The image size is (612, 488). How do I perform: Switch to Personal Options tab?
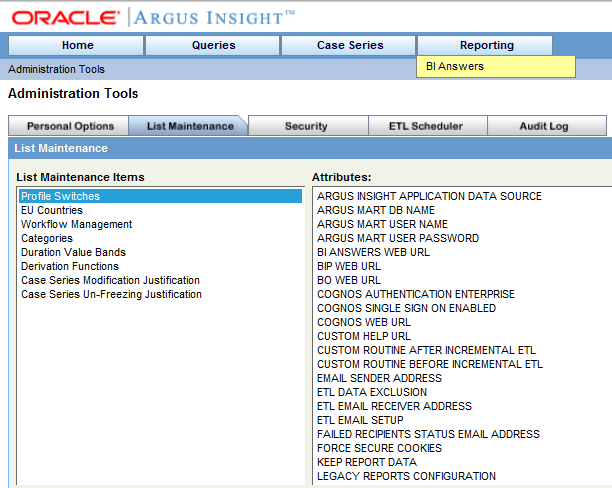[69, 126]
